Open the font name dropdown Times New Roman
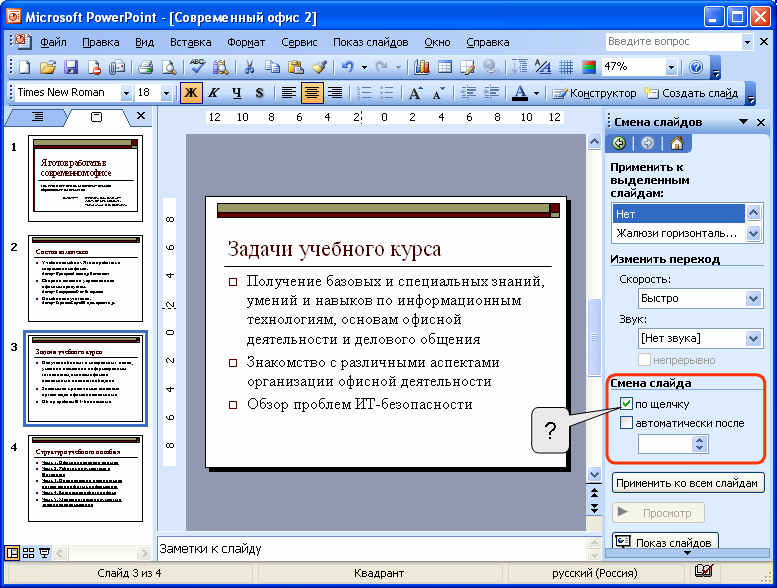Image resolution: width=777 pixels, height=588 pixels. (126, 93)
